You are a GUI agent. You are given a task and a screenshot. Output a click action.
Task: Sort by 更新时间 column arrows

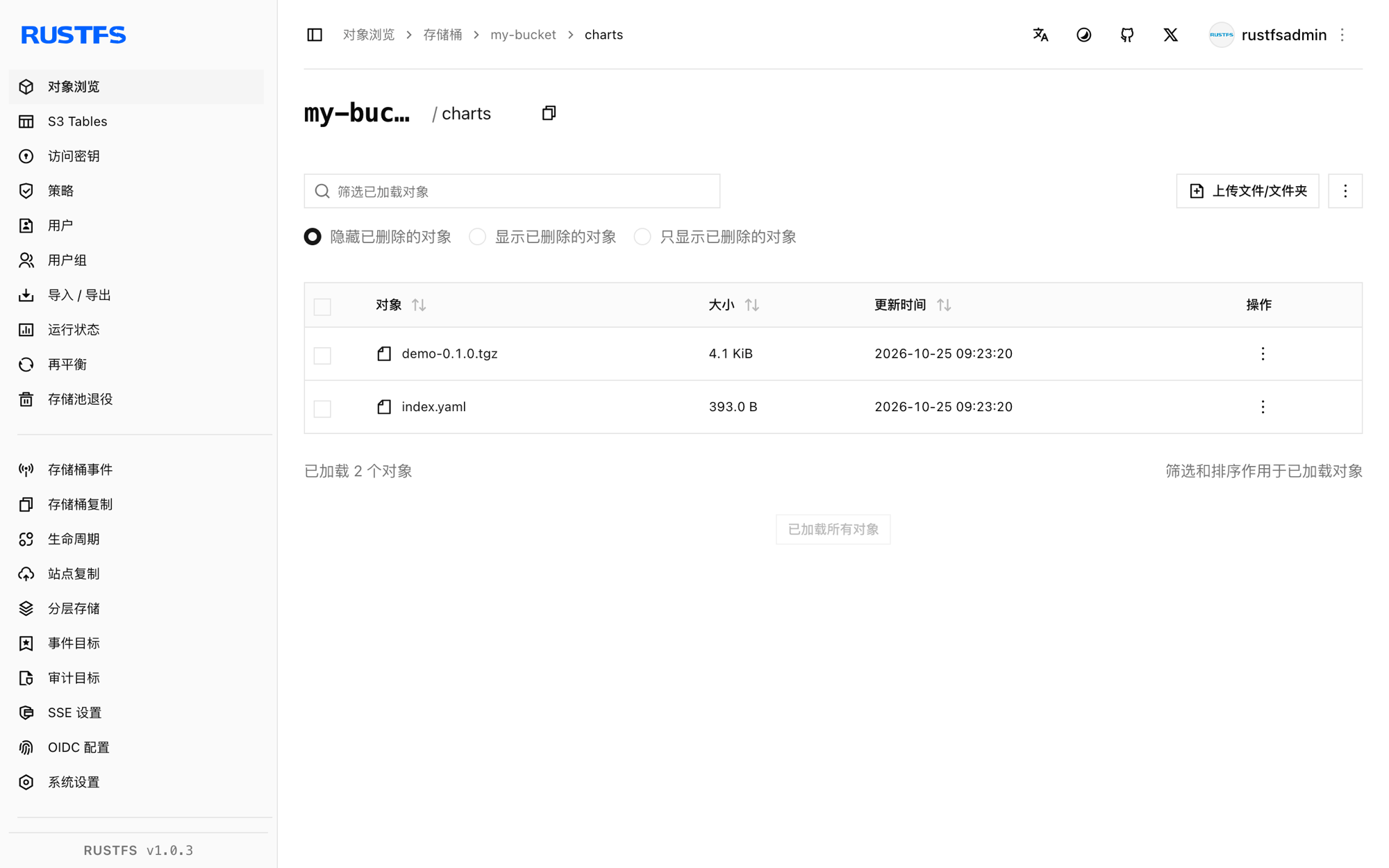click(x=944, y=305)
